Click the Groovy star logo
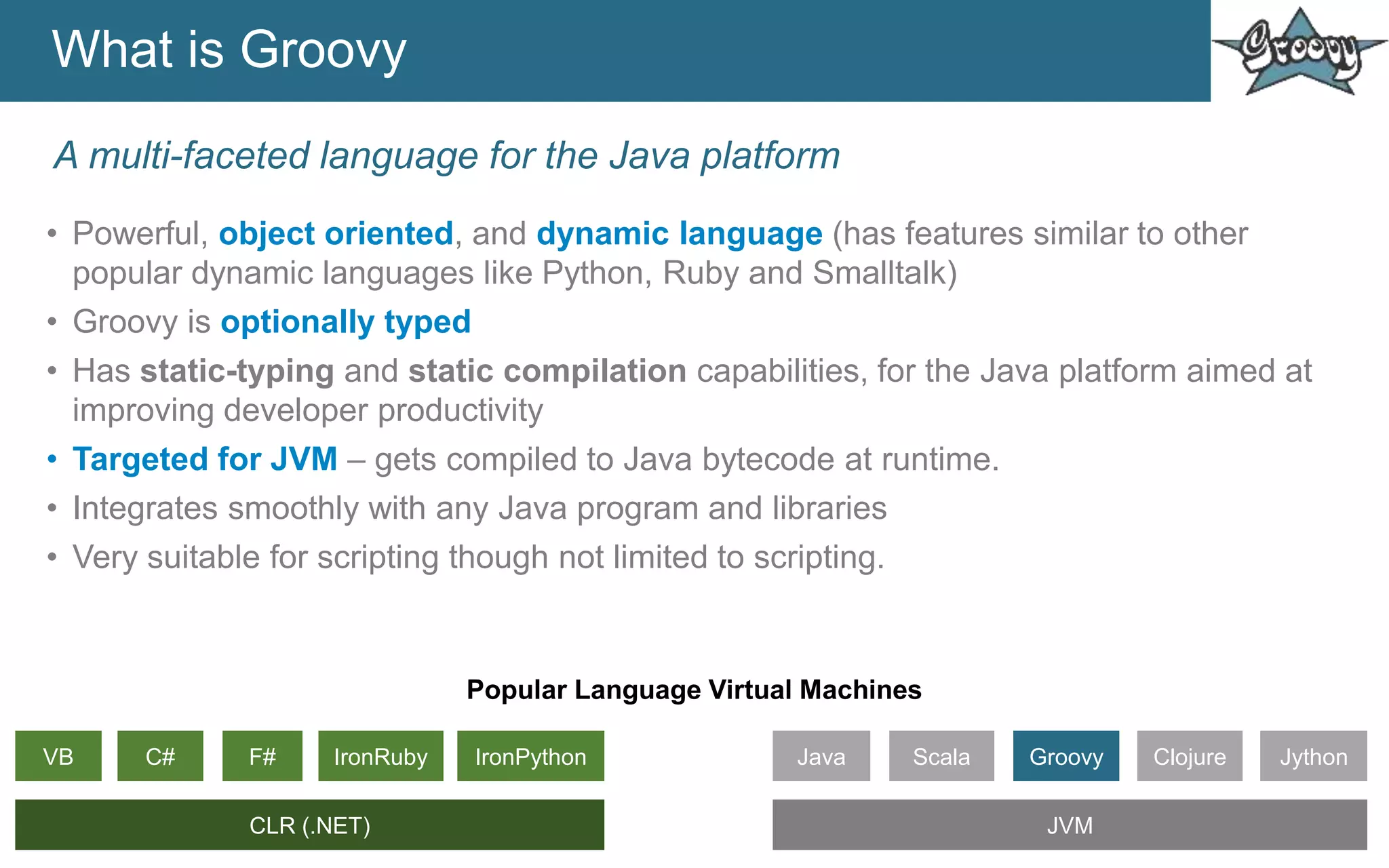 tap(1299, 52)
